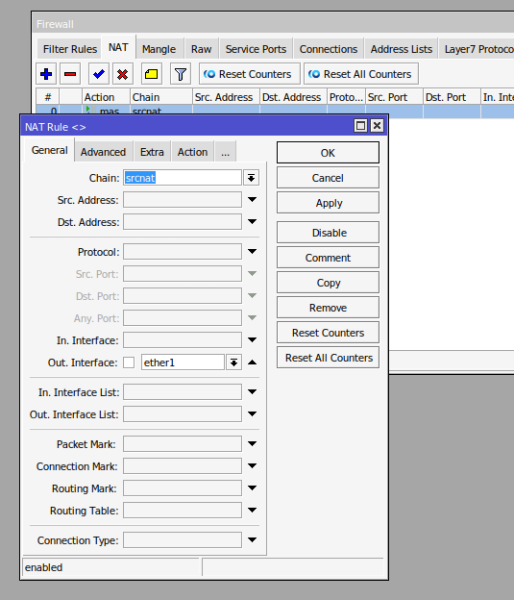
Task: Switch to Advanced tab in NAT Rule
Action: click(x=103, y=152)
